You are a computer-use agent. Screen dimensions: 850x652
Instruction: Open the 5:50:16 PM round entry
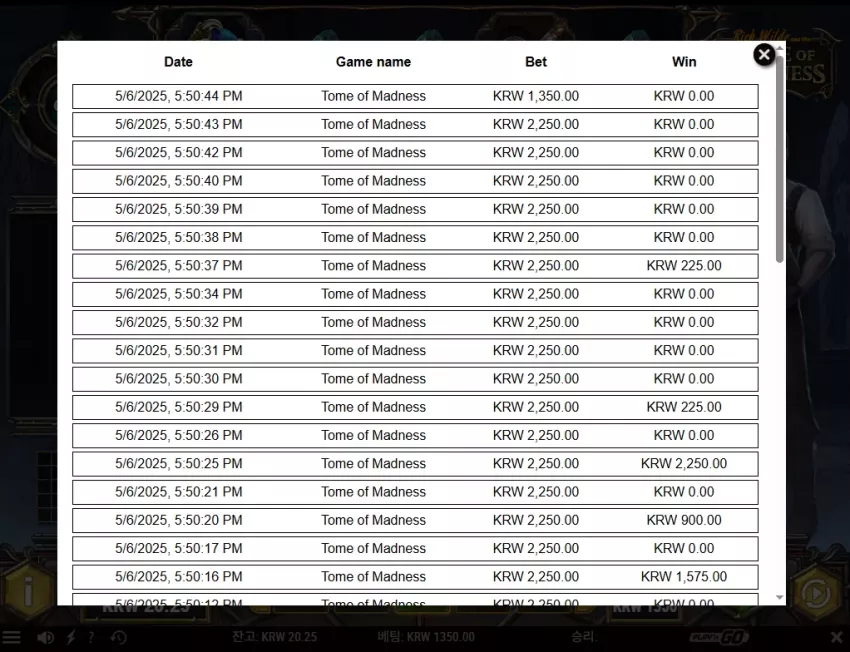[415, 577]
